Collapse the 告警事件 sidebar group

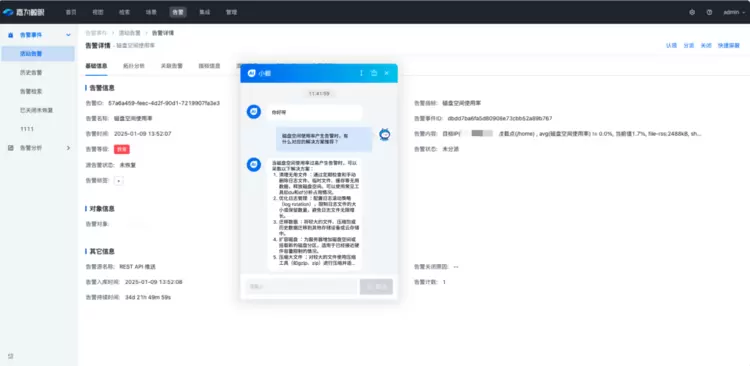[68, 35]
